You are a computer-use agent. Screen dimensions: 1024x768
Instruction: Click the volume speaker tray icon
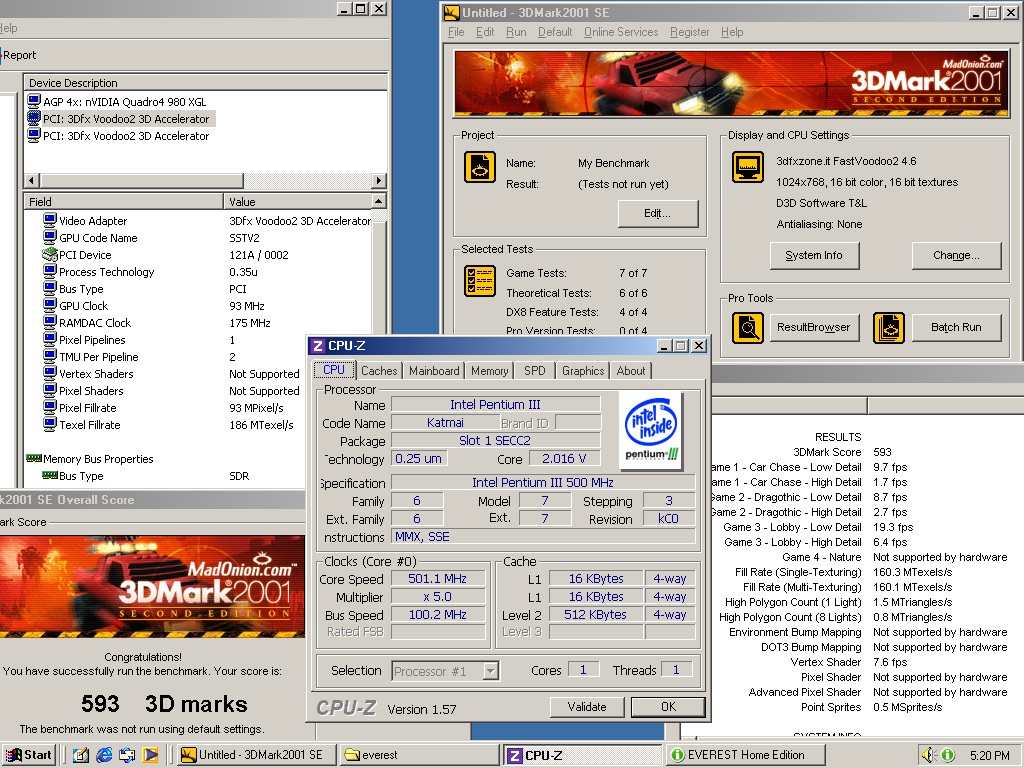click(929, 755)
